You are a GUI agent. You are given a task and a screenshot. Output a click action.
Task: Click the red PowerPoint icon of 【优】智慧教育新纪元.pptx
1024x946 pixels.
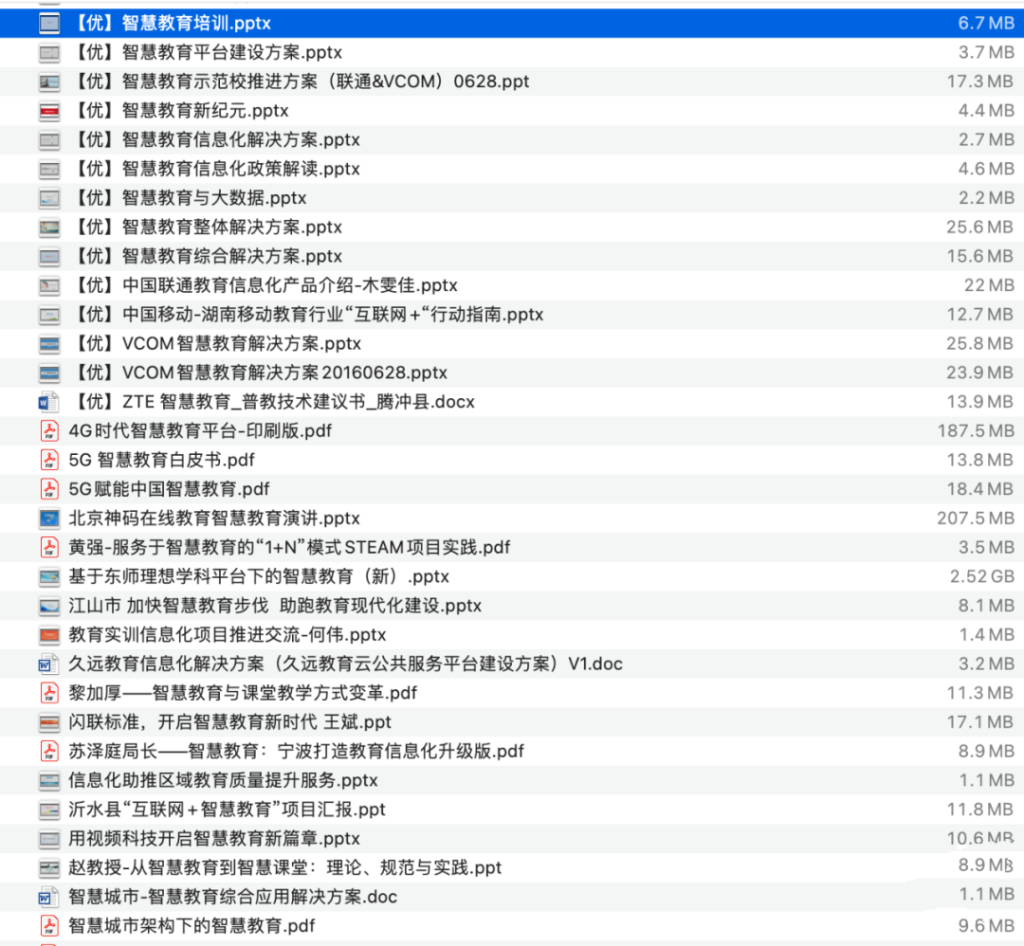click(49, 110)
